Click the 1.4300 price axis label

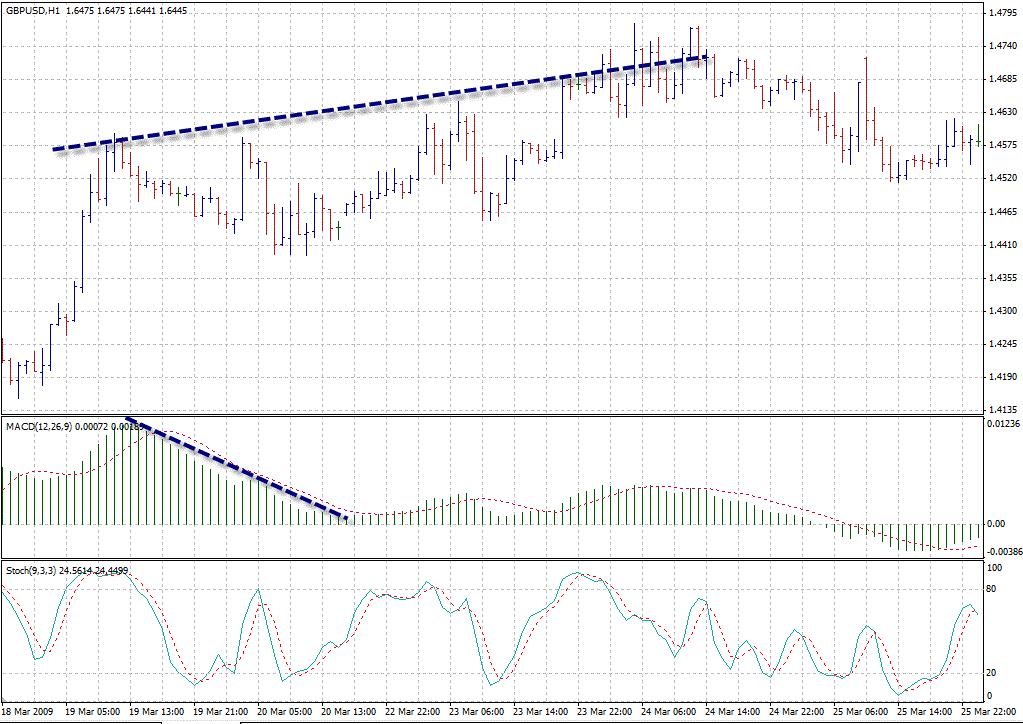[1003, 311]
